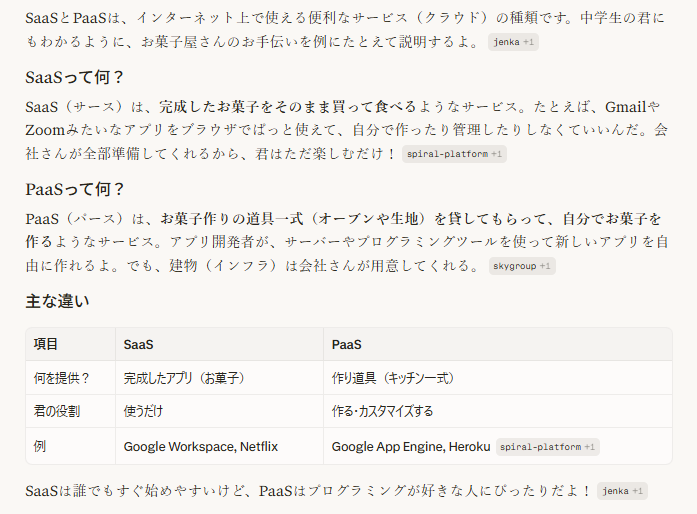Open the spiral-platform citation inside the table's example row

click(547, 447)
